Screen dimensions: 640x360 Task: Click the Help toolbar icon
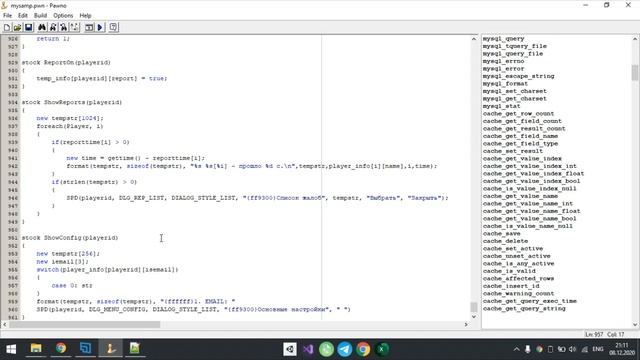click(113, 27)
